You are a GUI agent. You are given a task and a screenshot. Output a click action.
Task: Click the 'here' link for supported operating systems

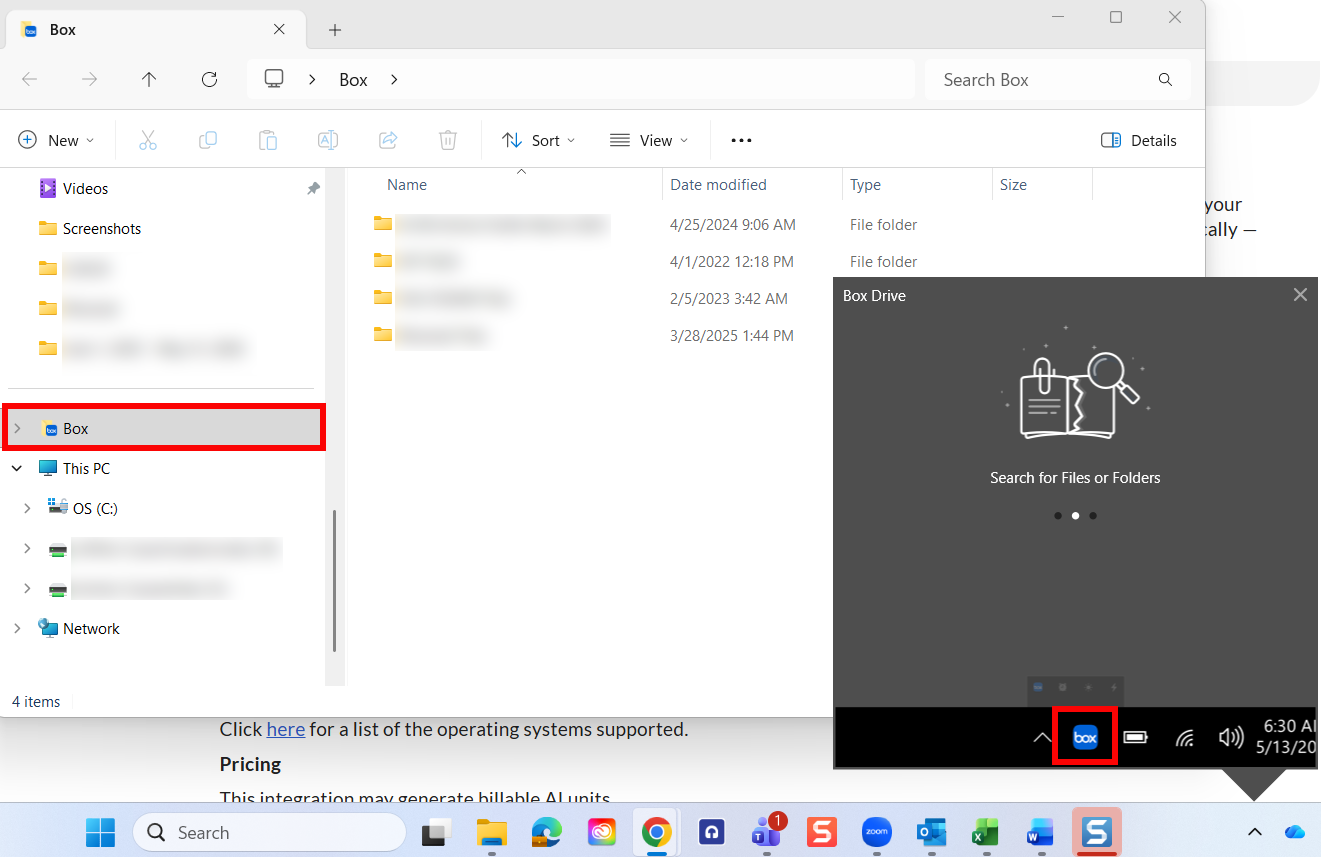[285, 729]
